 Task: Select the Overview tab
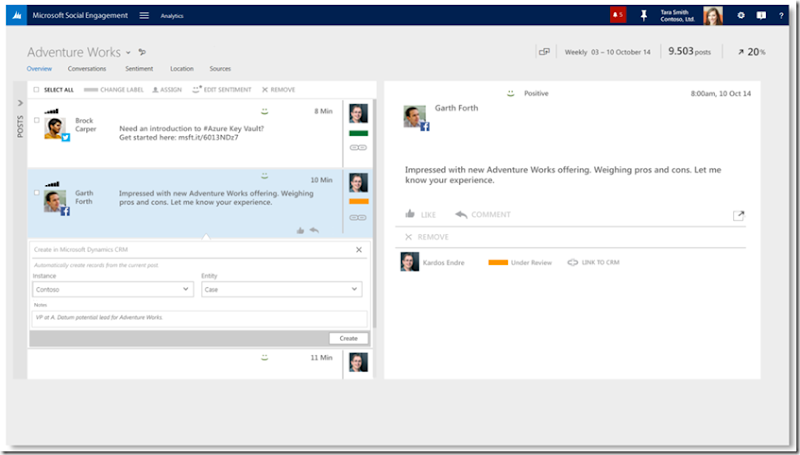point(39,68)
